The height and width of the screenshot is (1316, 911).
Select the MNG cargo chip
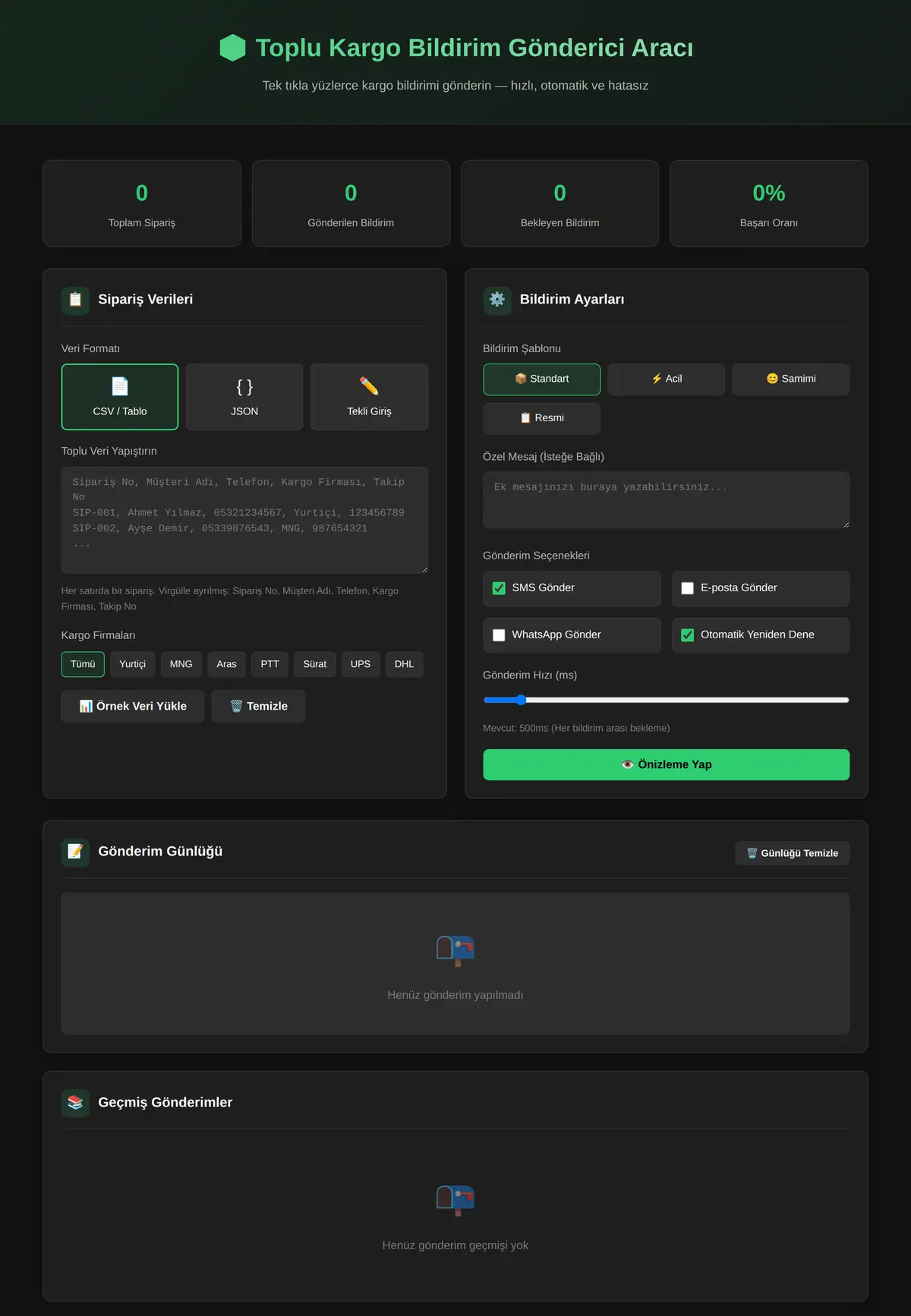(181, 664)
